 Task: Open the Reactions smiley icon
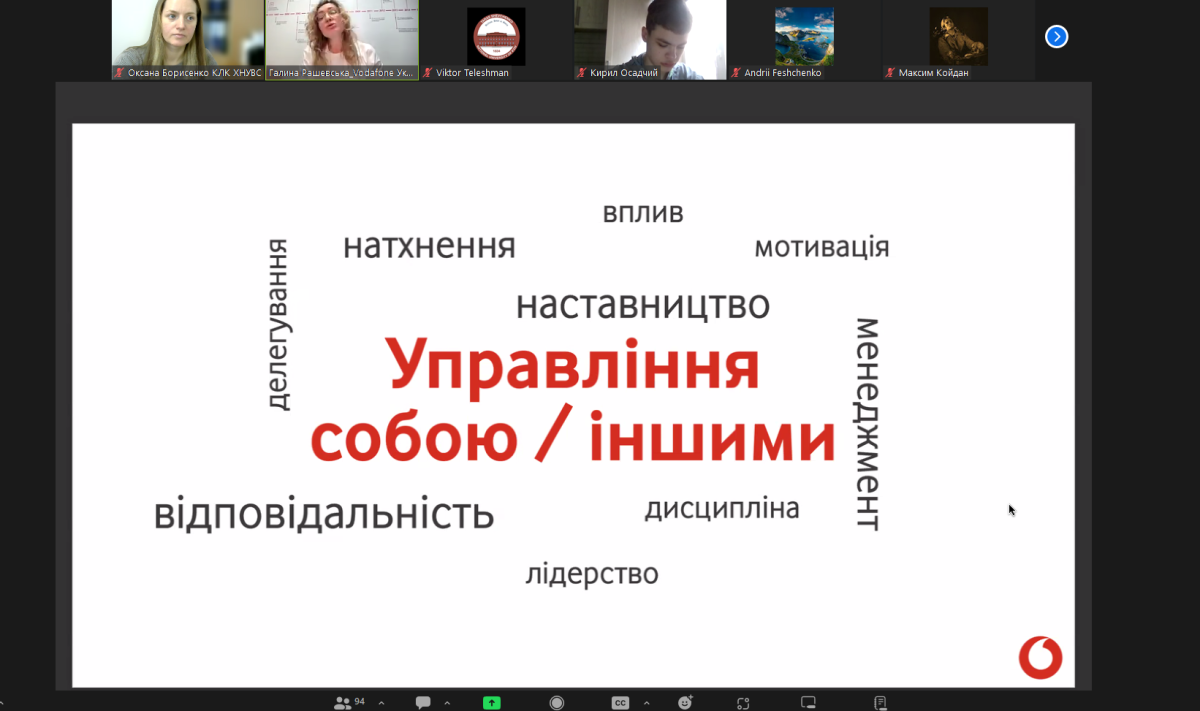(685, 702)
